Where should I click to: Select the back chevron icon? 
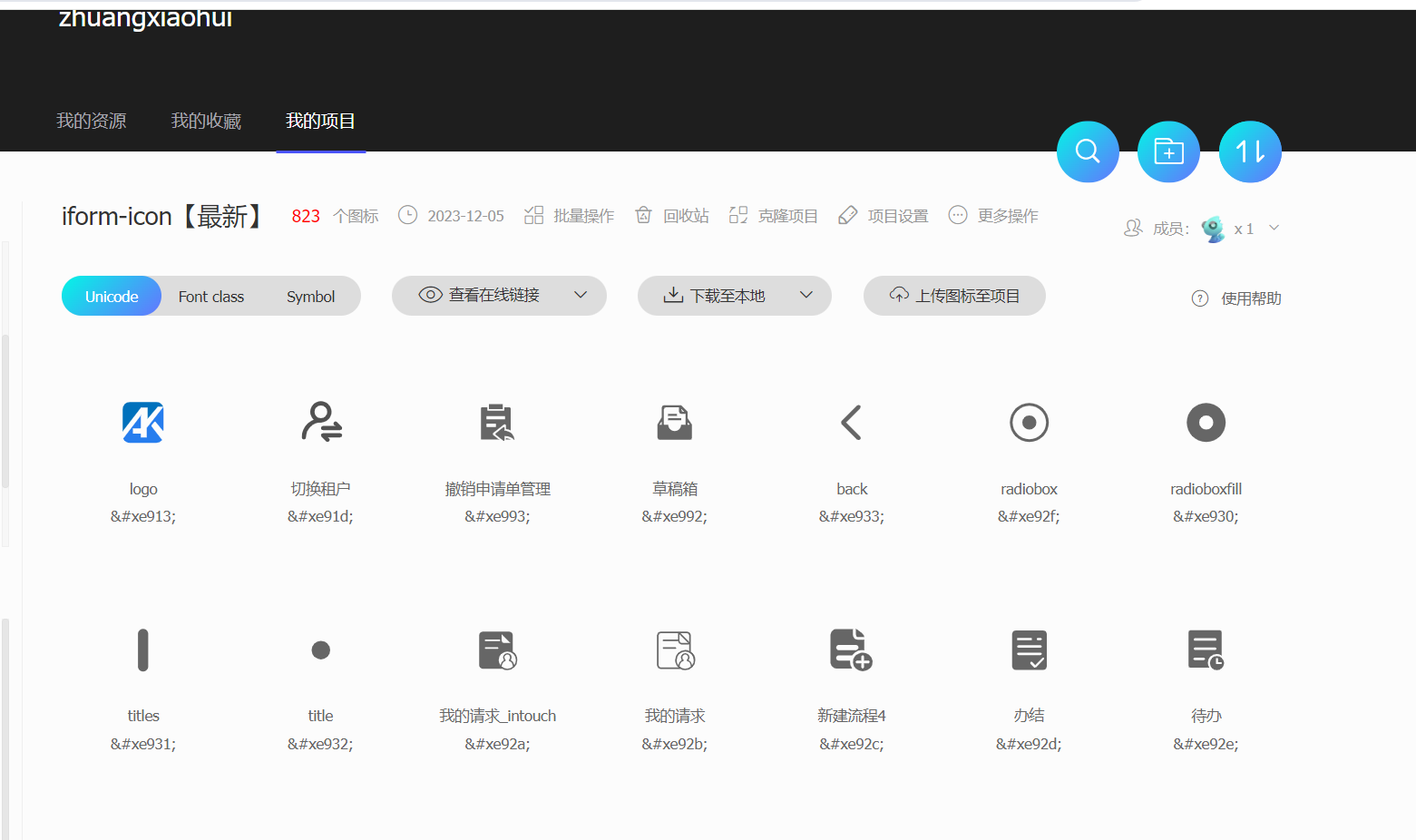click(x=851, y=423)
